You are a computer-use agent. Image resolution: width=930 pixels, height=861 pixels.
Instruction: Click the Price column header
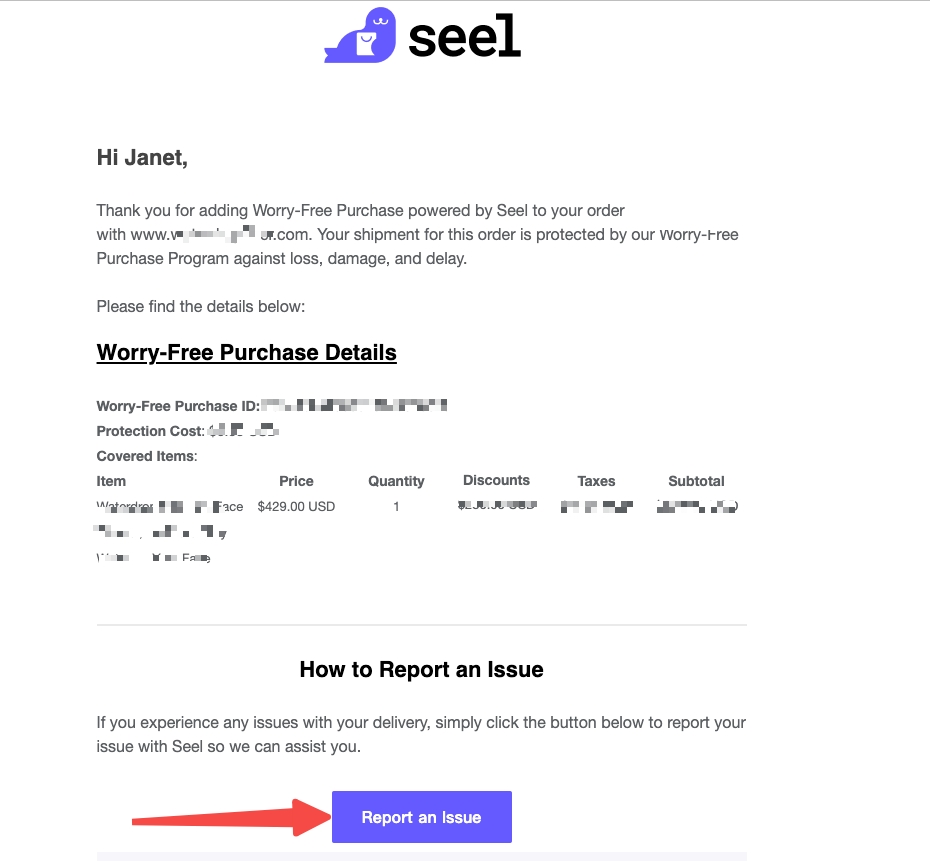point(296,481)
